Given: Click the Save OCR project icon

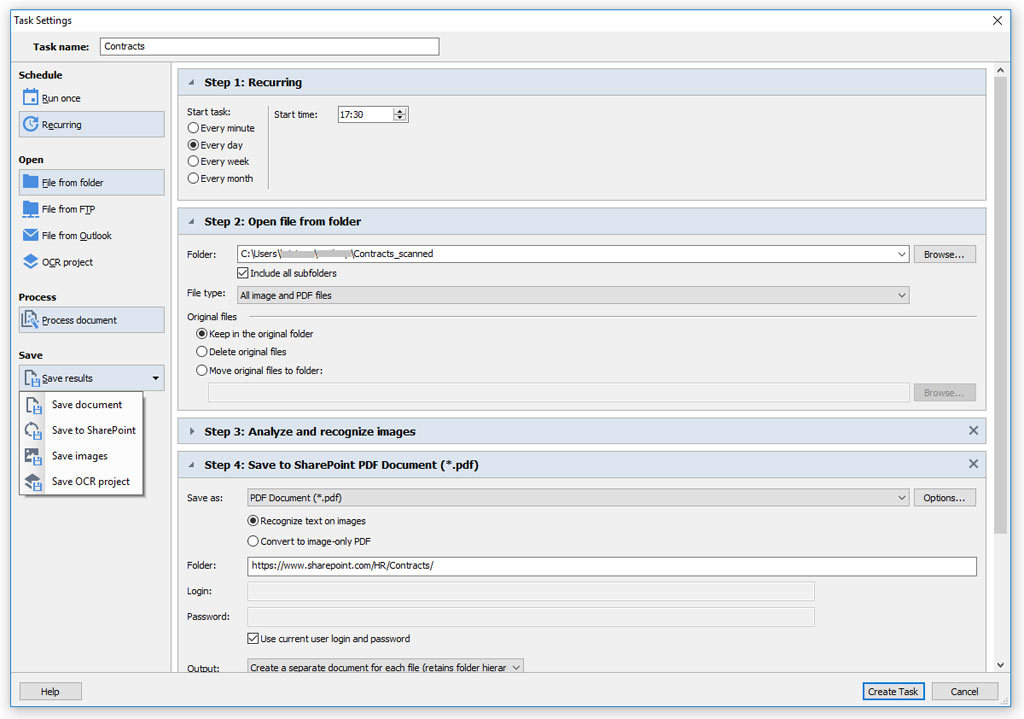Looking at the screenshot, I should (x=34, y=482).
